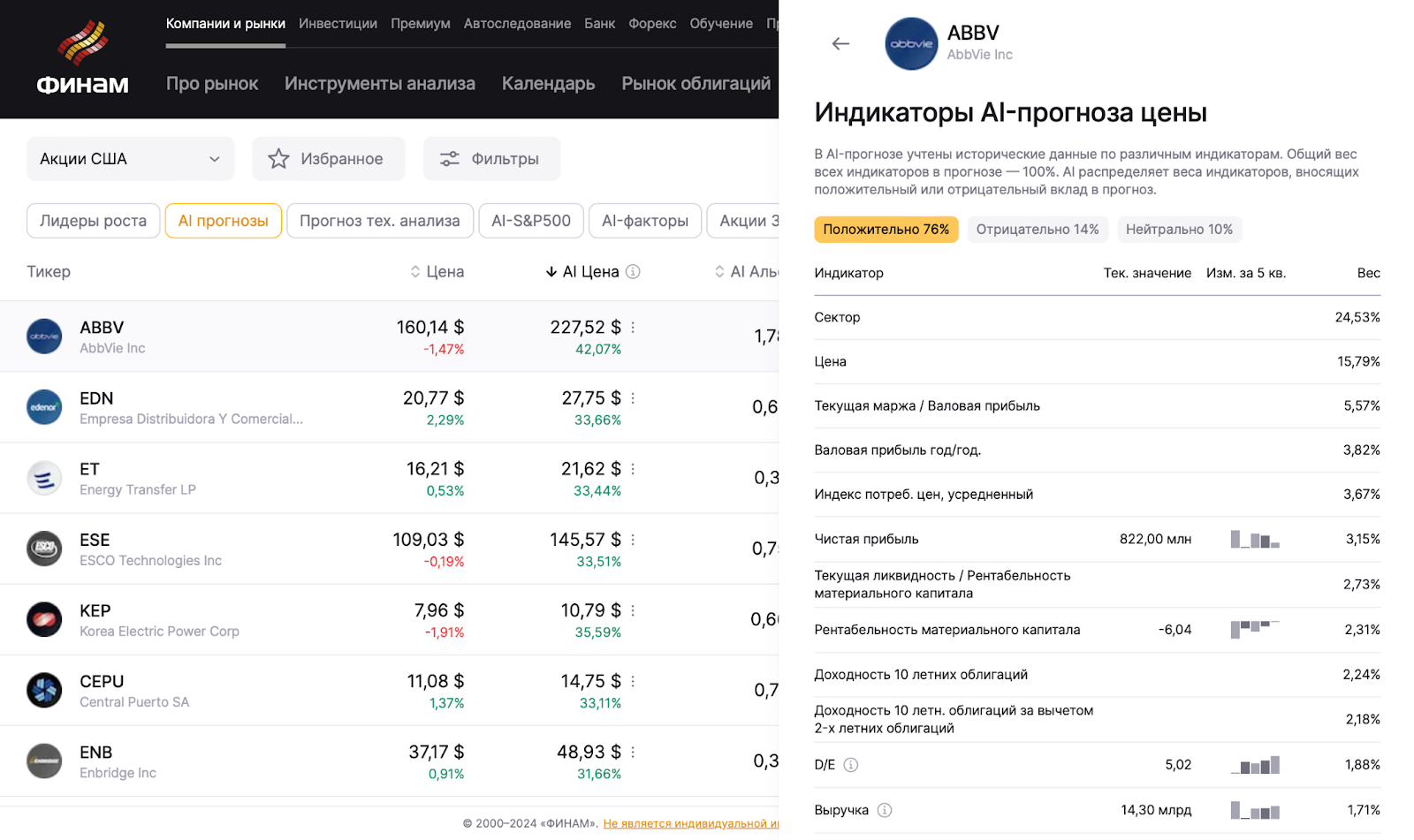Screen dimensions: 1414x840
Task: Switch to the Лидеры роста tab
Action: 93,221
